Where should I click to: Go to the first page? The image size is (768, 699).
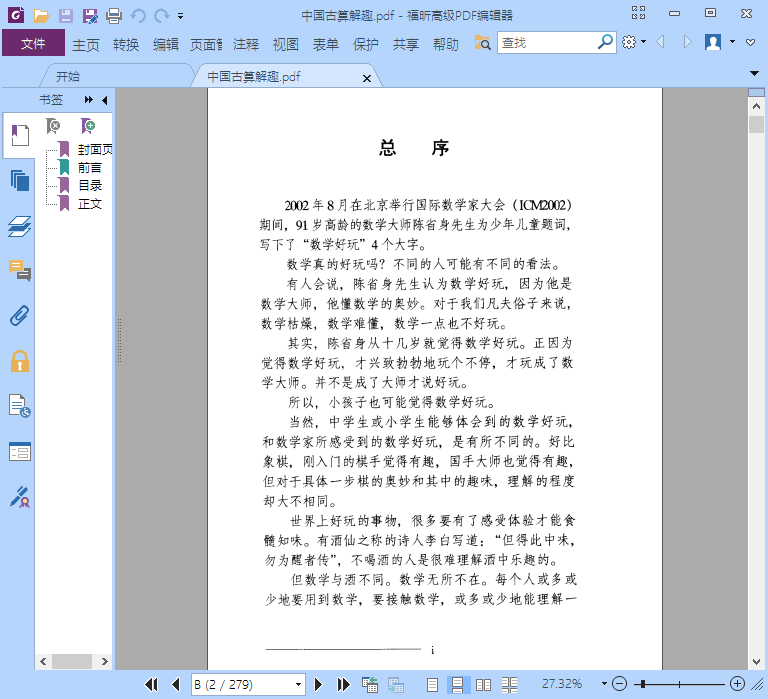pos(151,684)
